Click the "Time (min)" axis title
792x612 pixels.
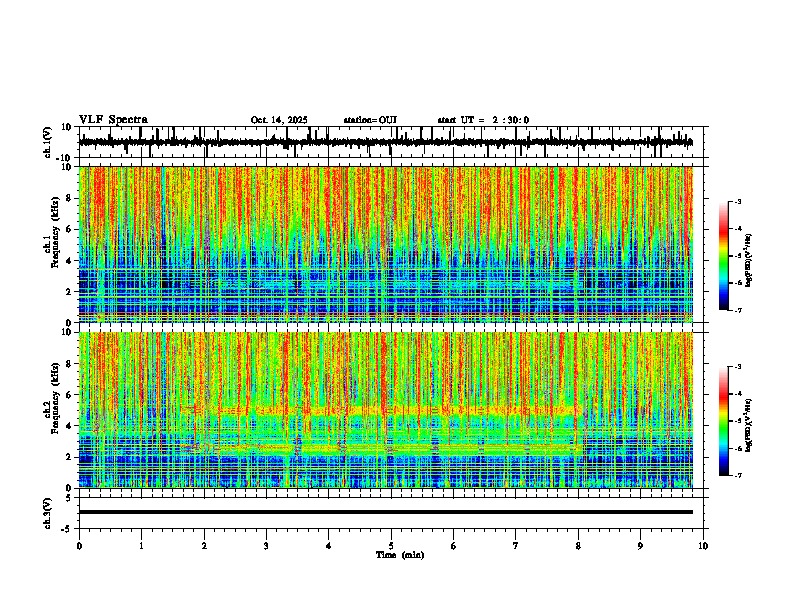400,555
